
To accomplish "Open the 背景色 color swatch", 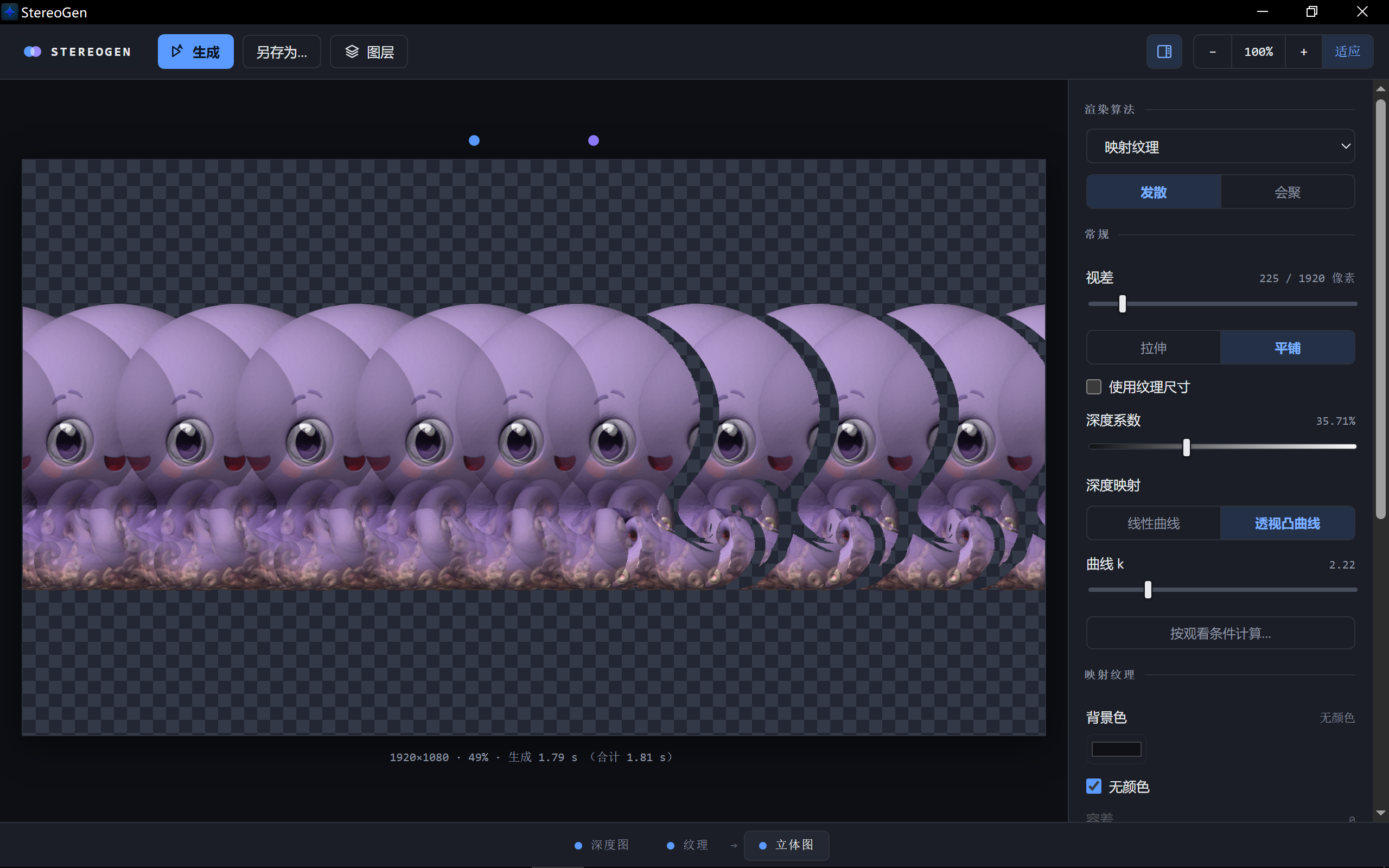I will 1117,749.
